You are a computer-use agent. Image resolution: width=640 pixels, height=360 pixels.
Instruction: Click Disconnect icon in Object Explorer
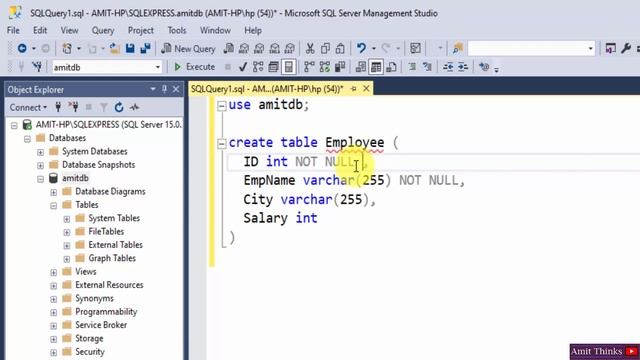click(73, 107)
